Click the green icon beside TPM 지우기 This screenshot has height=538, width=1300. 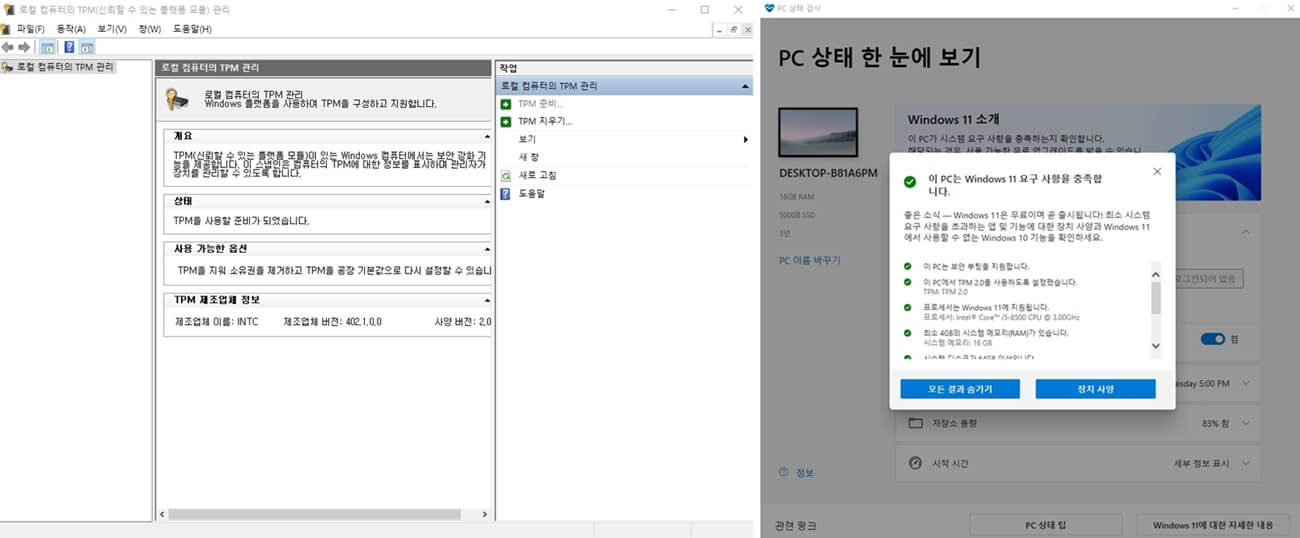pyautogui.click(x=506, y=121)
